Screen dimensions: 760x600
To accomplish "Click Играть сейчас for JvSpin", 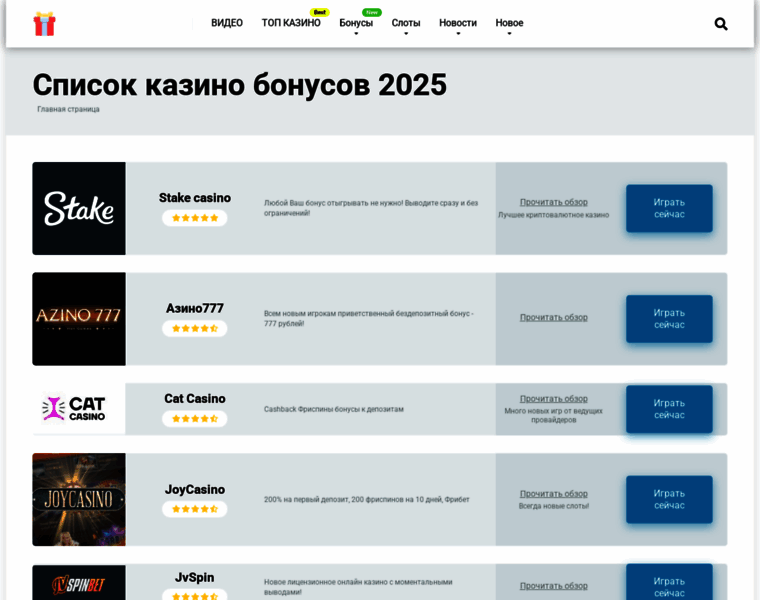I will pos(669,582).
